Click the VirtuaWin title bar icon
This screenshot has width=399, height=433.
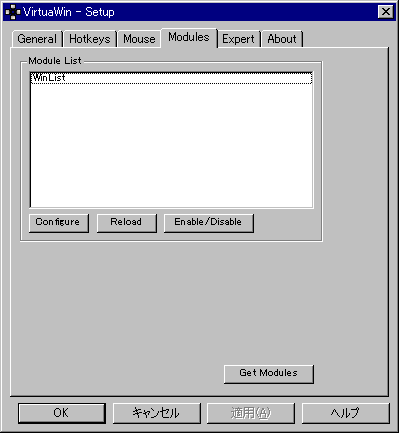pos(13,12)
